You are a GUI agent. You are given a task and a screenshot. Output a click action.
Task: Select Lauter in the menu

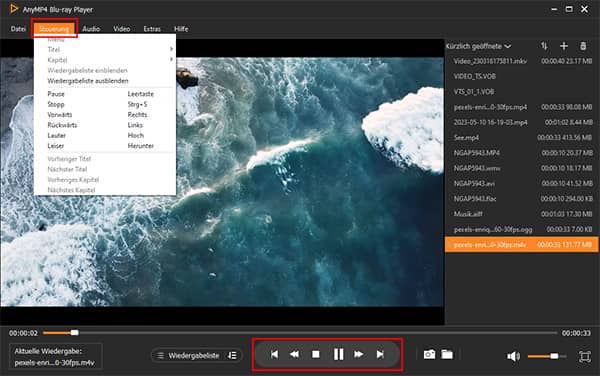pos(105,135)
